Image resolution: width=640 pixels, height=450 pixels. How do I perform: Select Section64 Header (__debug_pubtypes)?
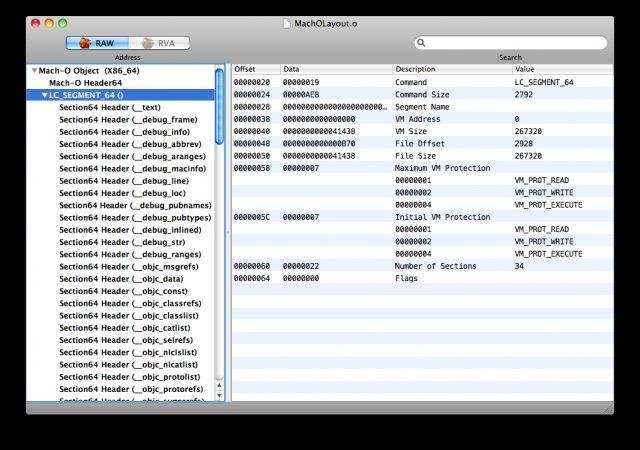[135, 218]
